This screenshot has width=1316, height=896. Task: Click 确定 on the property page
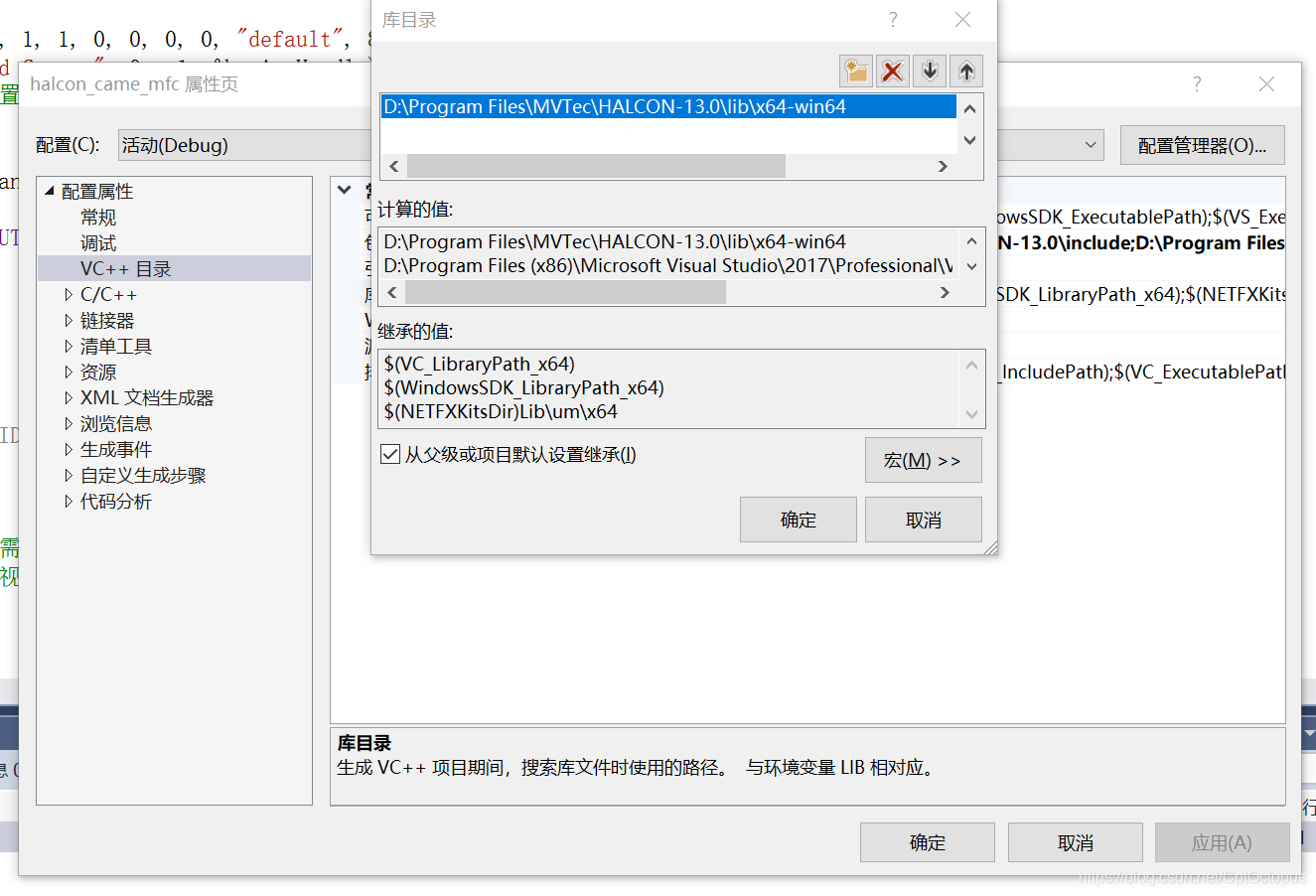(x=928, y=842)
